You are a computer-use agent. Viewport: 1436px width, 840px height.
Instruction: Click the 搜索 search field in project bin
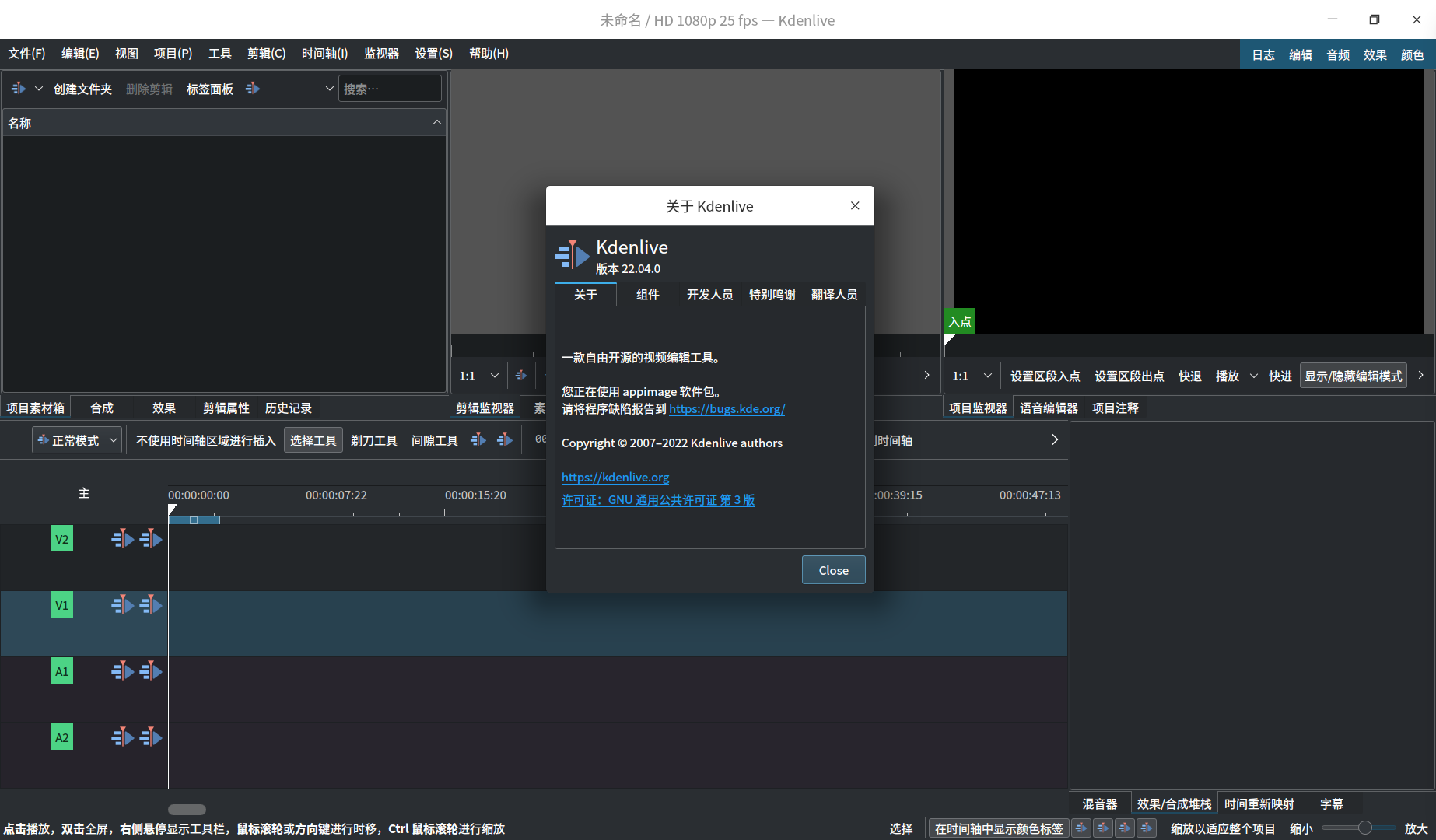390,89
